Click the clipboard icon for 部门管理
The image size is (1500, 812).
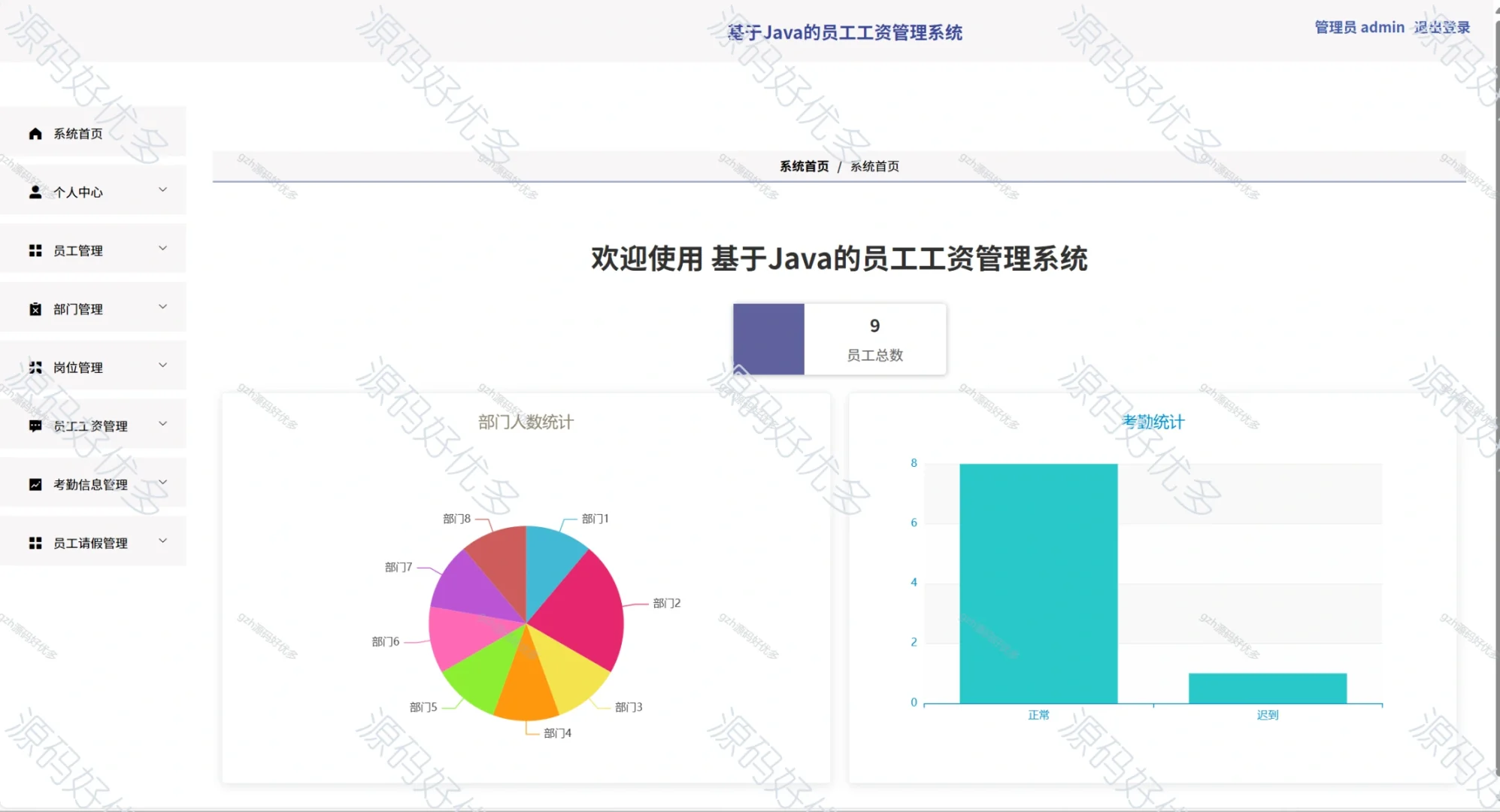click(x=34, y=308)
